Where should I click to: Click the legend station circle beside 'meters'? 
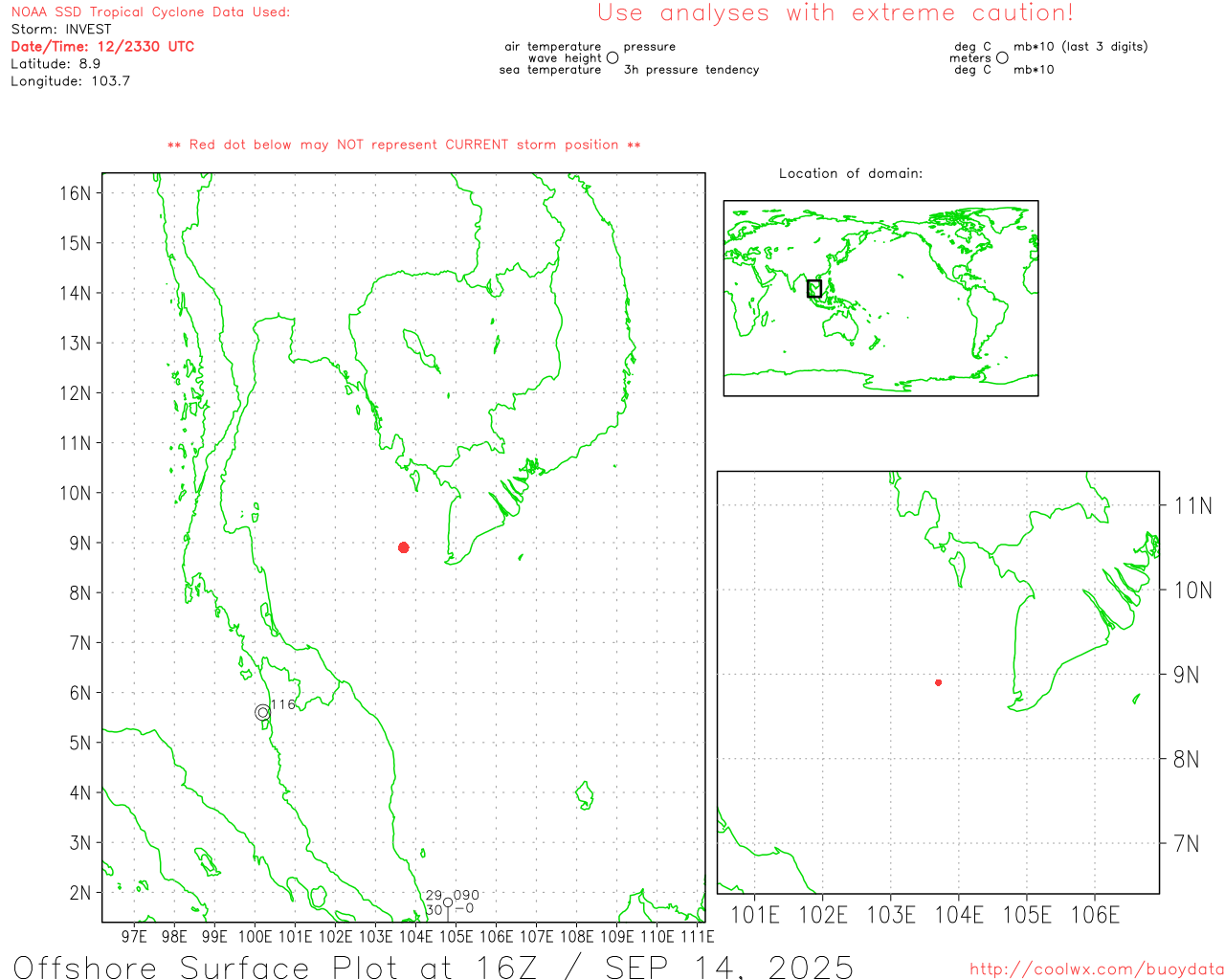point(1002,57)
